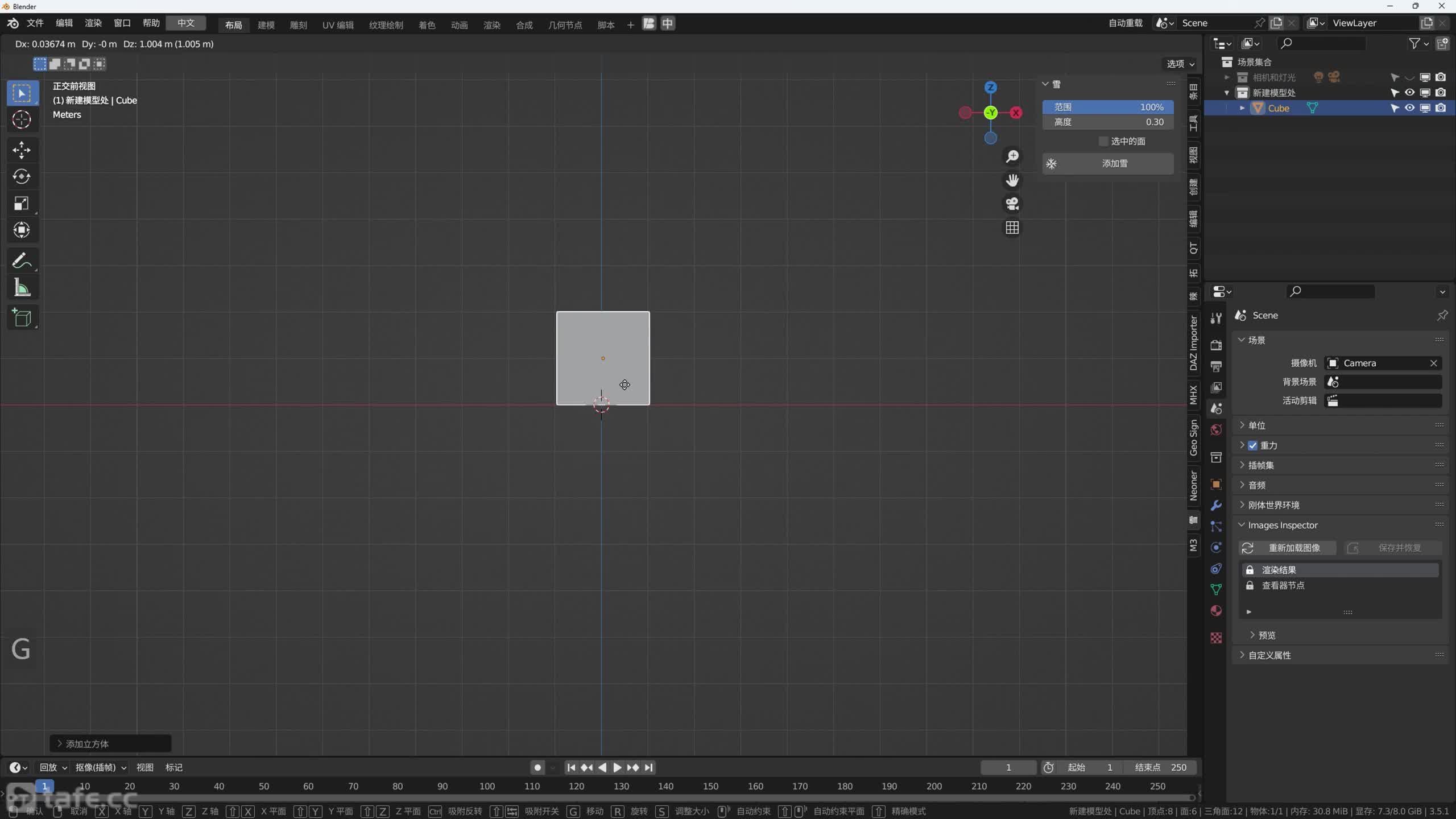Toggle Cube selectable arrow icon
Image resolution: width=1456 pixels, height=819 pixels.
(1395, 108)
